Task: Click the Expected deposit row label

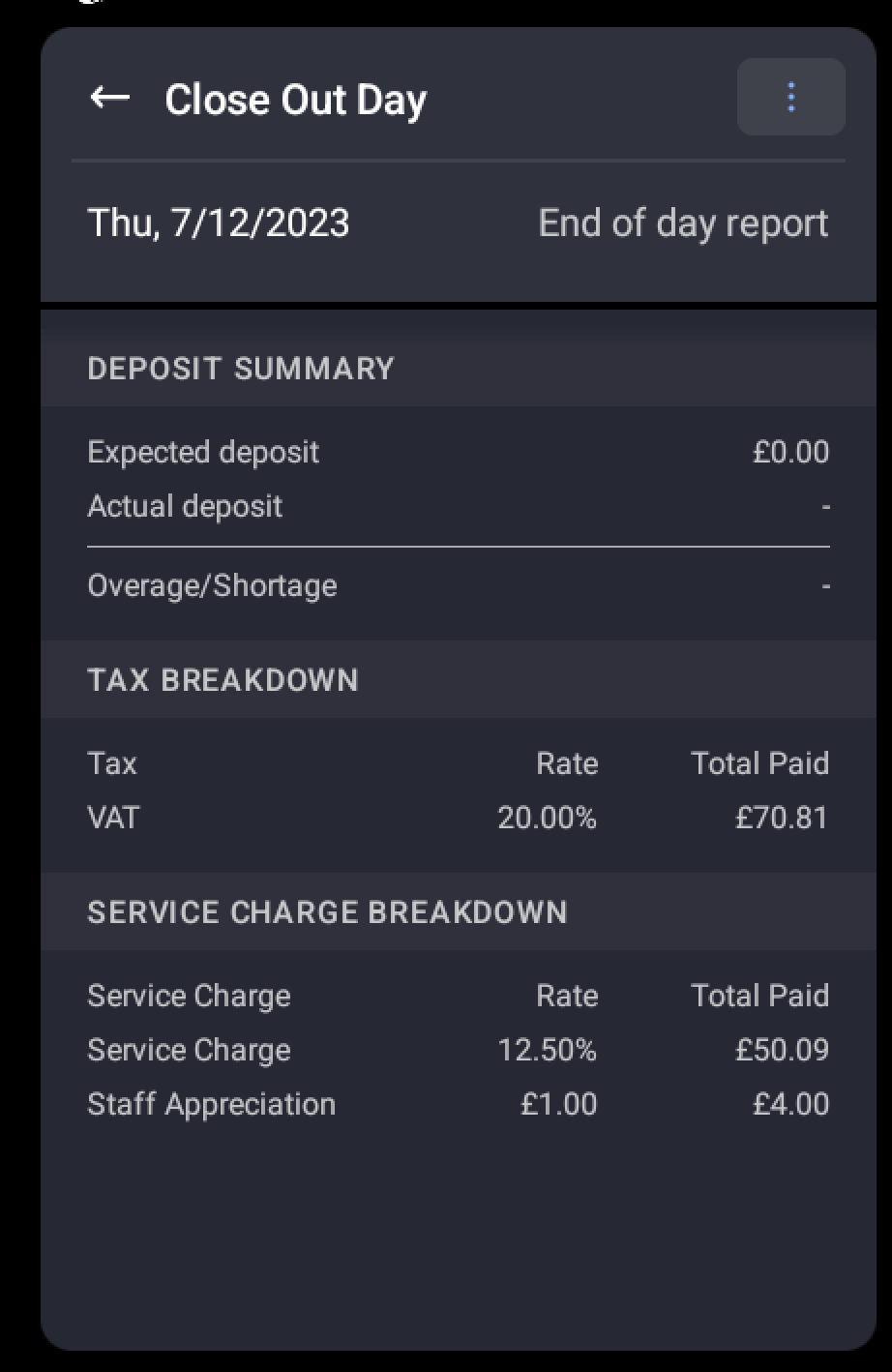Action: pyautogui.click(x=203, y=452)
